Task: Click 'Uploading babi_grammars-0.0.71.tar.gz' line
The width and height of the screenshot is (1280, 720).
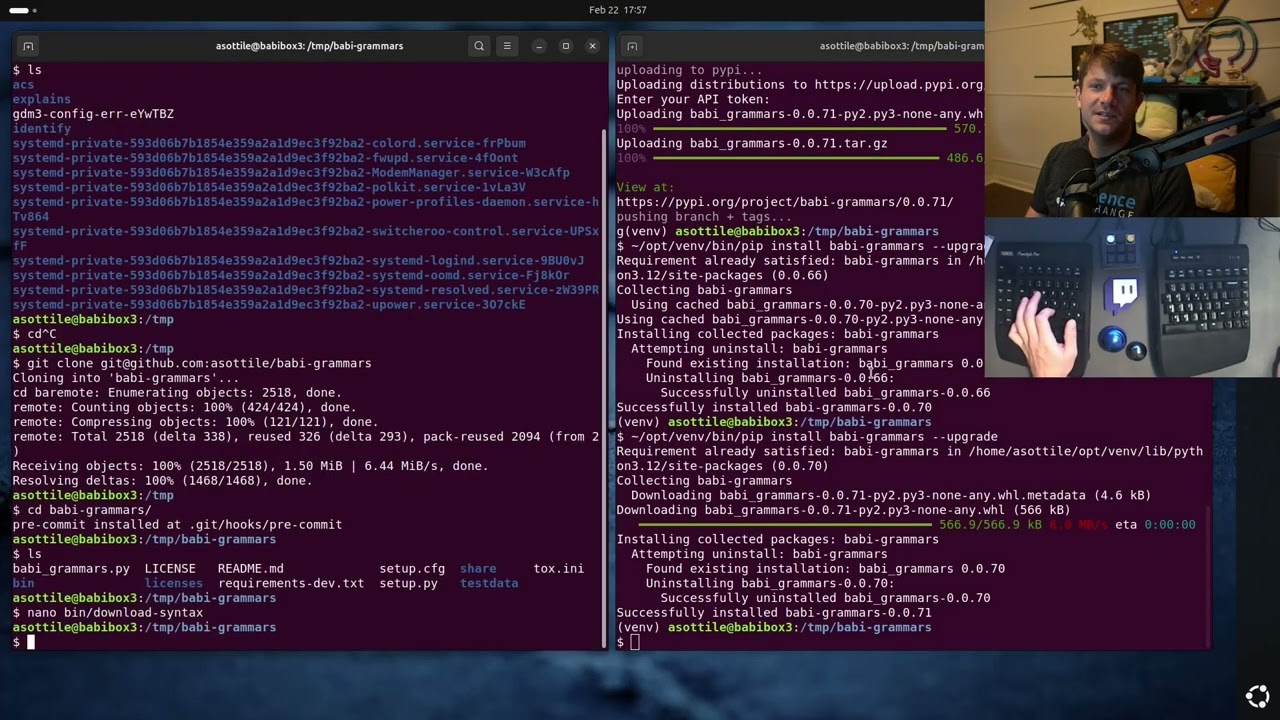Action: tap(752, 143)
